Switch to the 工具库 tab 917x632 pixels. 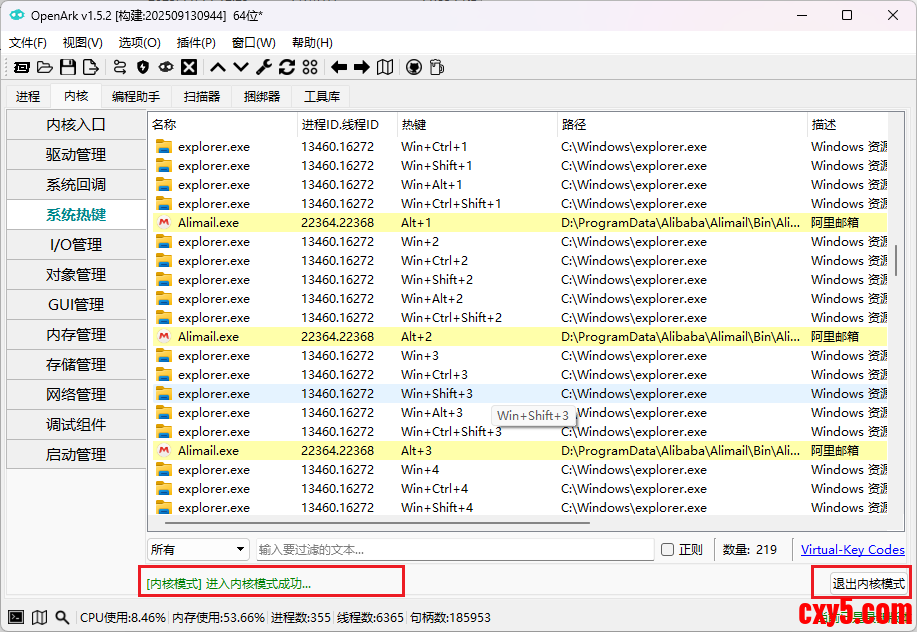click(x=321, y=96)
